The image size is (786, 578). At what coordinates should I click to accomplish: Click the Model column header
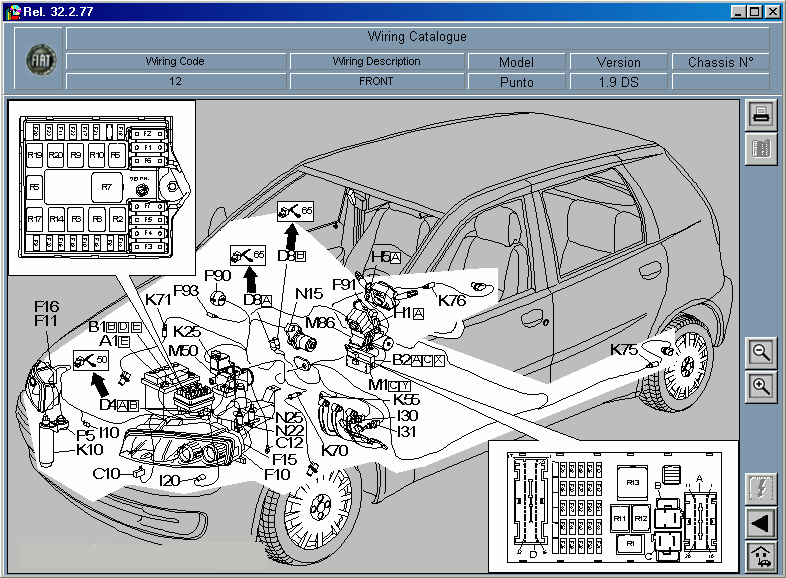[x=516, y=62]
